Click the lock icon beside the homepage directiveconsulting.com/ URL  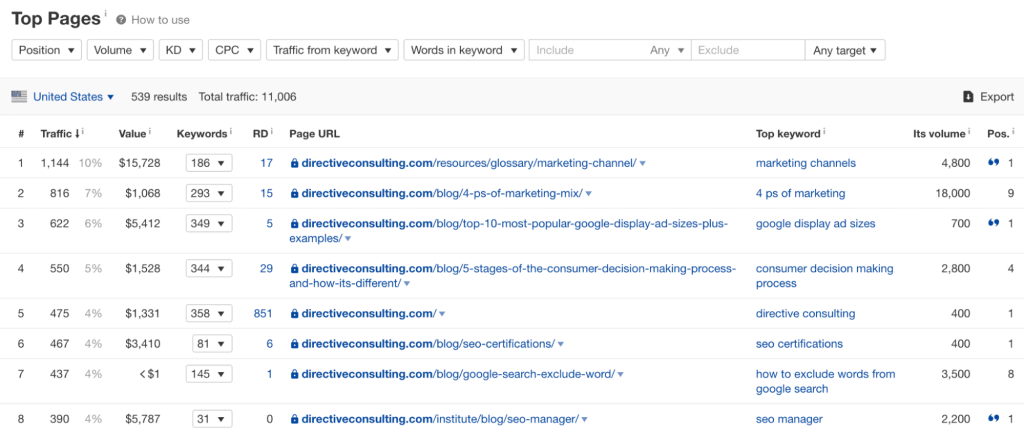click(x=295, y=314)
